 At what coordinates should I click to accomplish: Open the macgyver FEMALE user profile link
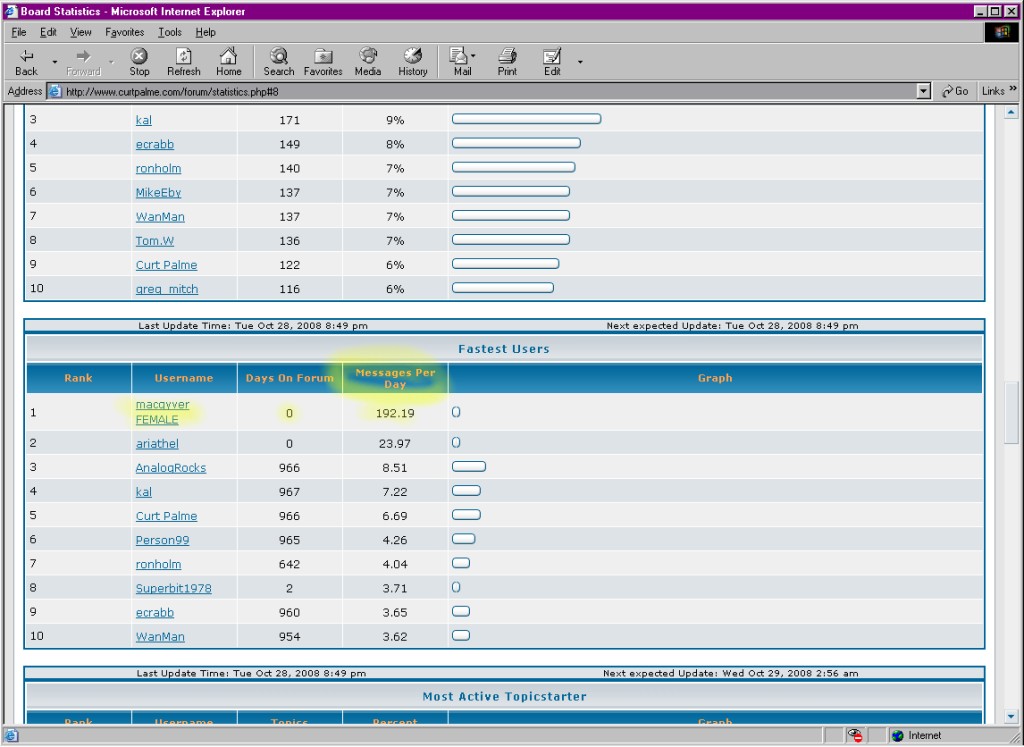point(163,412)
